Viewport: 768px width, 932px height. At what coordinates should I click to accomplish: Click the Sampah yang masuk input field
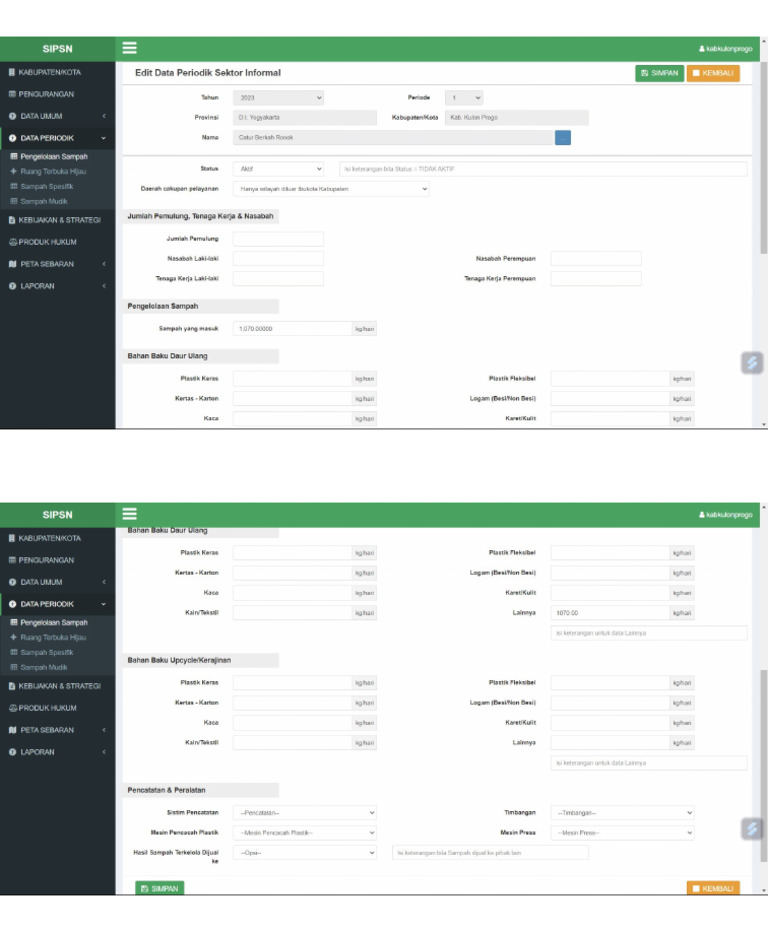(x=292, y=329)
